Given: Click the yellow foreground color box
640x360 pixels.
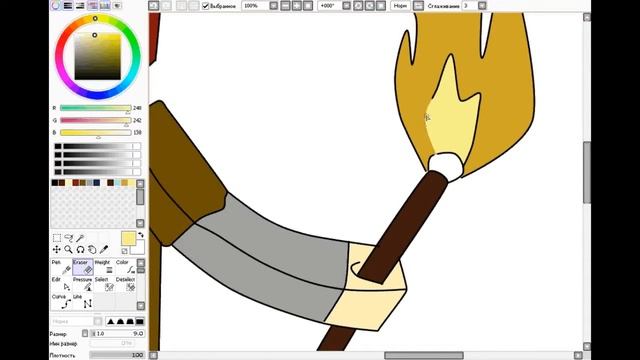Looking at the screenshot, I should pos(128,238).
